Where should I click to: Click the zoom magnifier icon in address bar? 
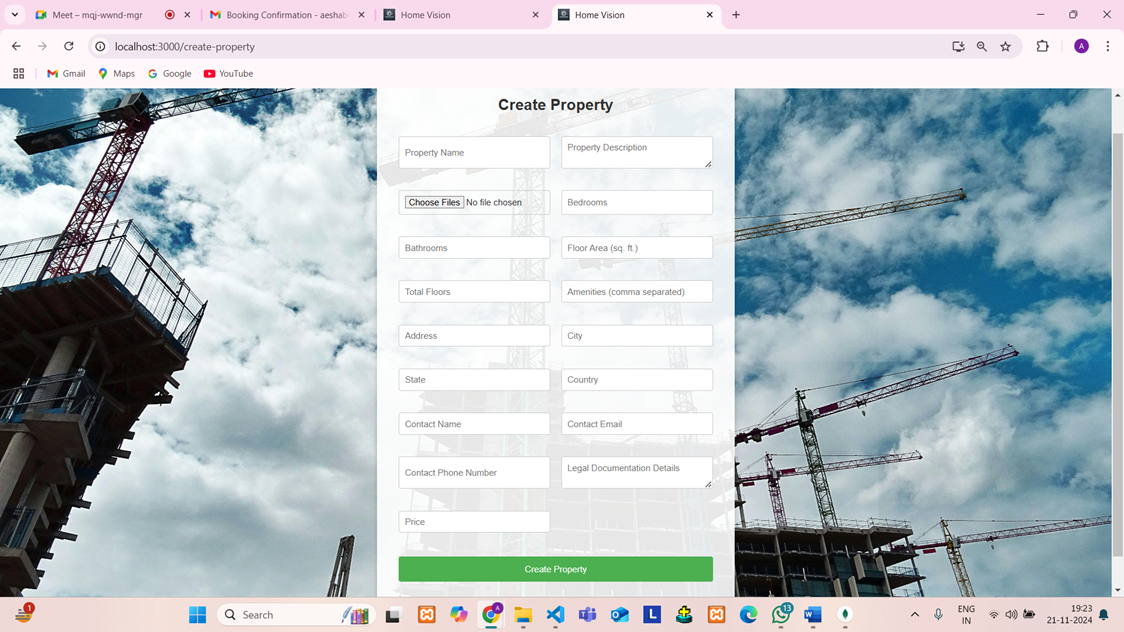point(981,46)
